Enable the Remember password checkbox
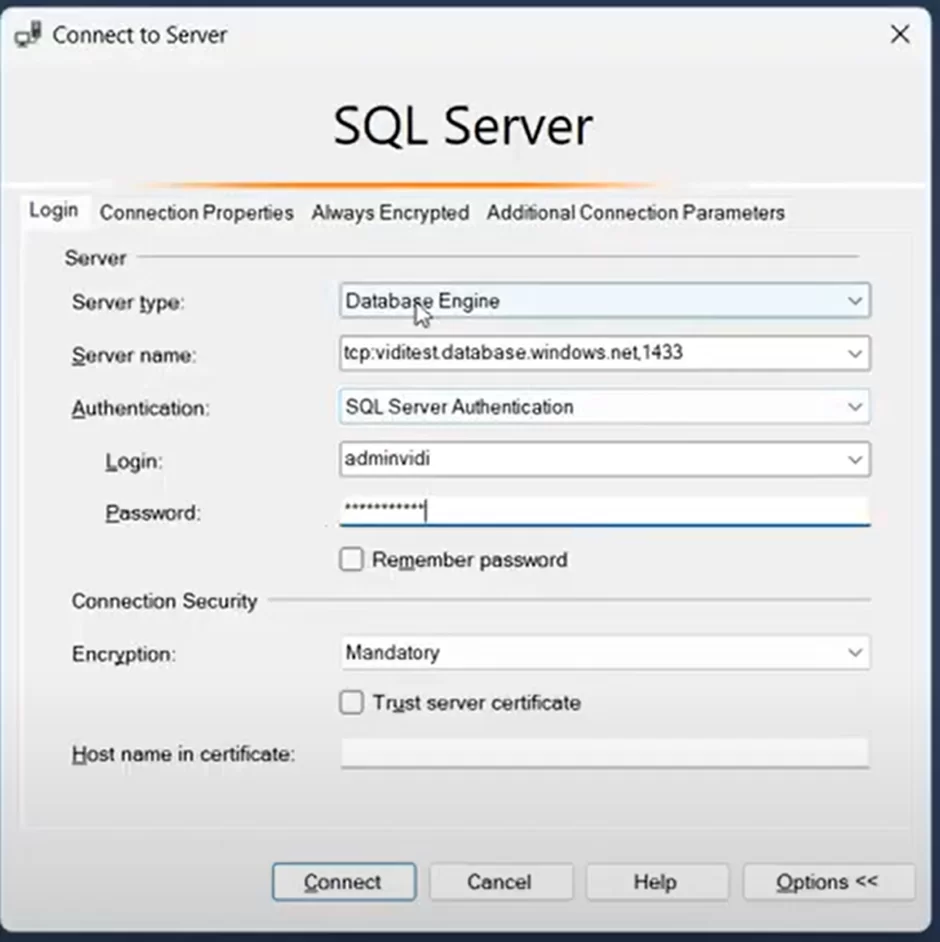This screenshot has height=942, width=940. (x=351, y=559)
